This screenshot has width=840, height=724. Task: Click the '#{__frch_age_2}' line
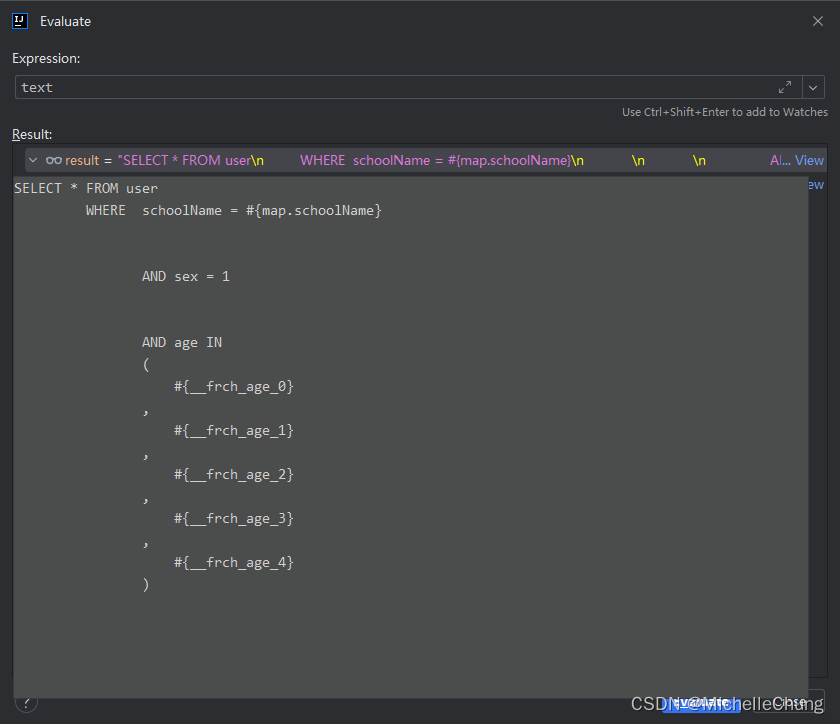point(234,474)
